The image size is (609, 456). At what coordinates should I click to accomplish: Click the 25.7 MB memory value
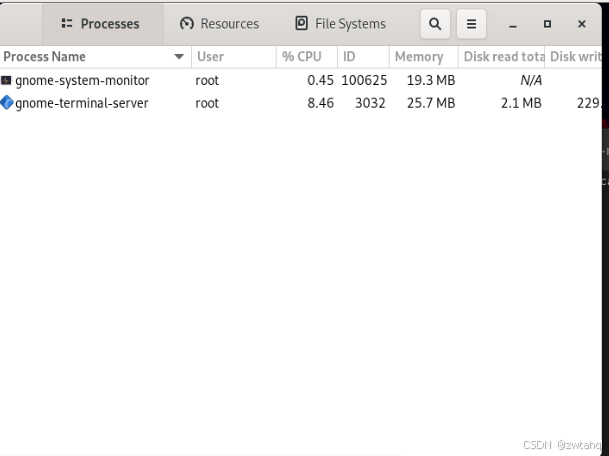431,103
